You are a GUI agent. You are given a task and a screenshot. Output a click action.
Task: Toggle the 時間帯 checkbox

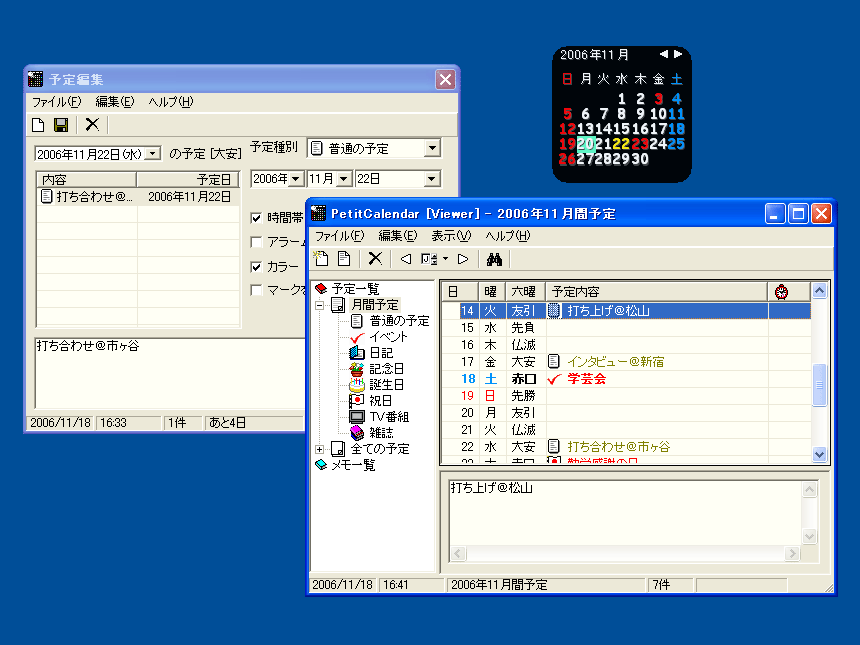pyautogui.click(x=256, y=218)
